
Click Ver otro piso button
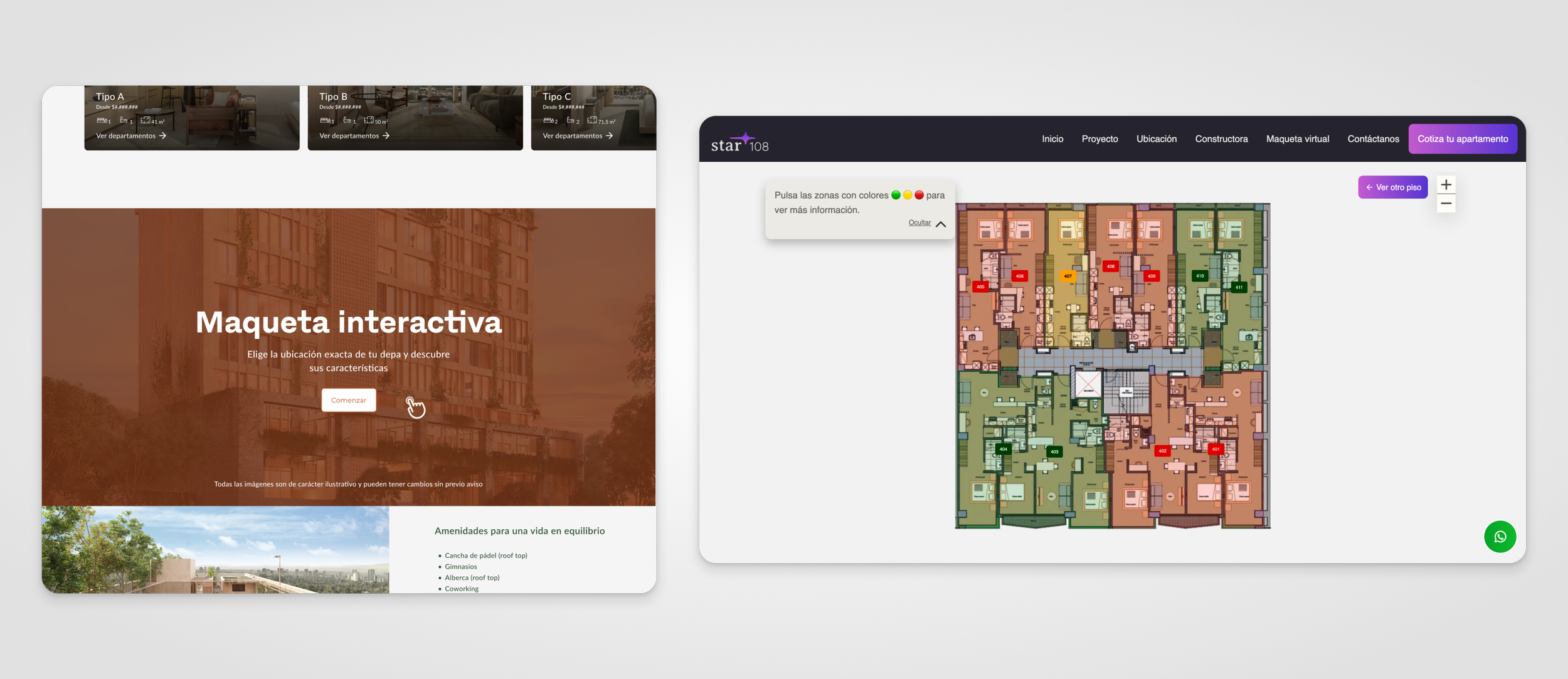pos(1392,187)
